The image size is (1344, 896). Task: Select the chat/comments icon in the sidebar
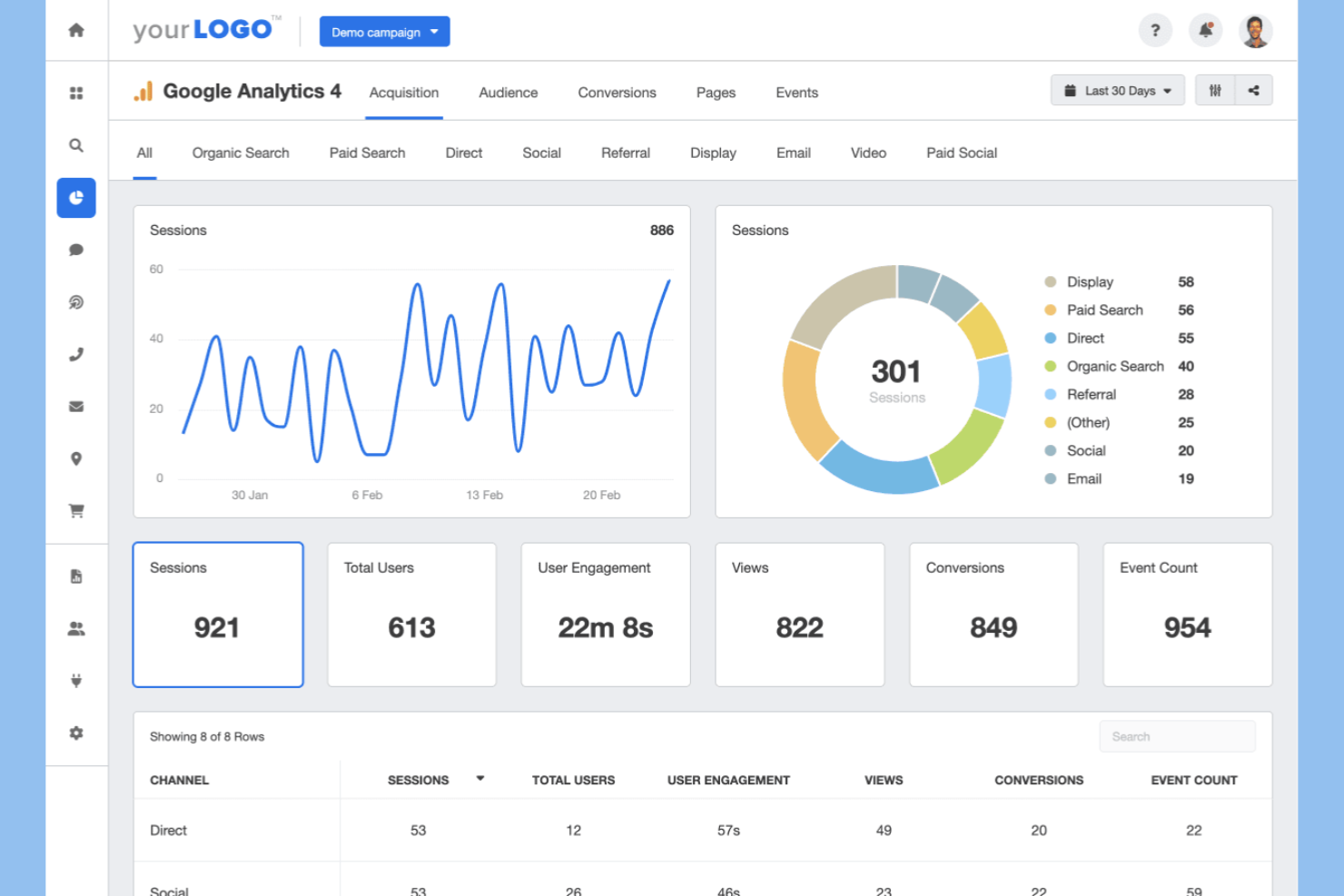76,250
